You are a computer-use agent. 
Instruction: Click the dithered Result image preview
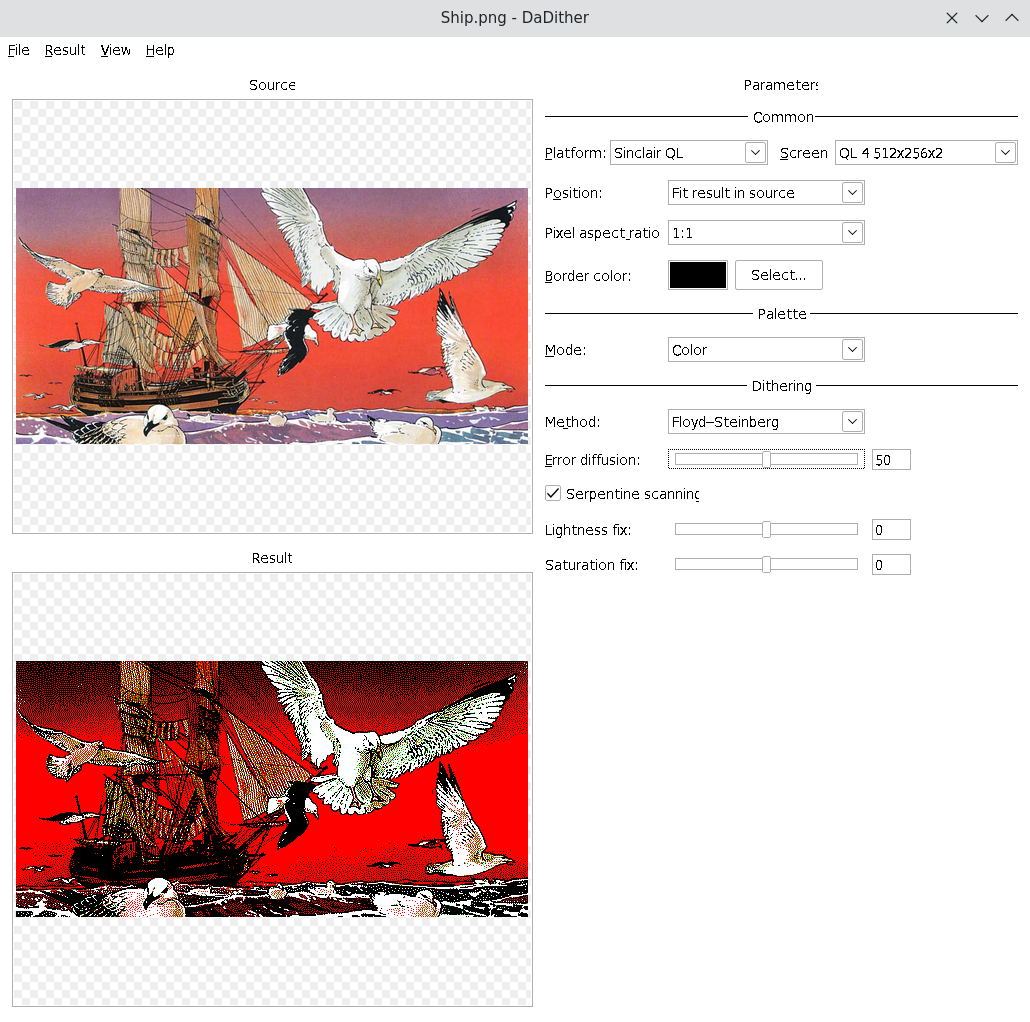[x=272, y=789]
